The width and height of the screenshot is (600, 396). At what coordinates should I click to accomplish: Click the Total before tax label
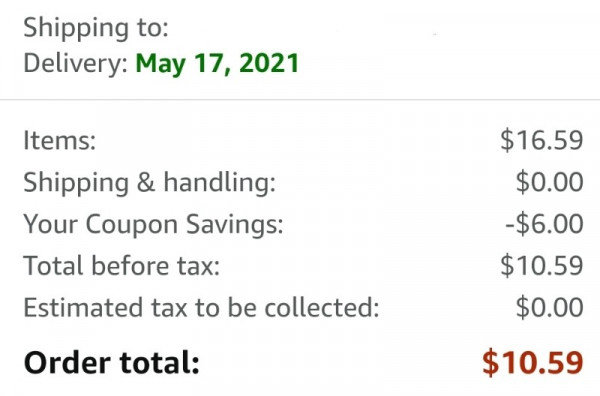121,266
